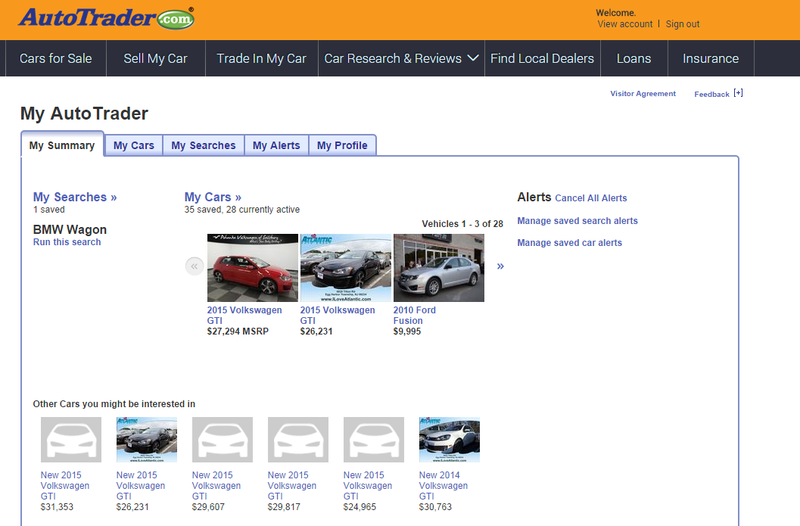Open placeholder image for $29,817 GTI
This screenshot has height=526, width=800.
pos(298,439)
